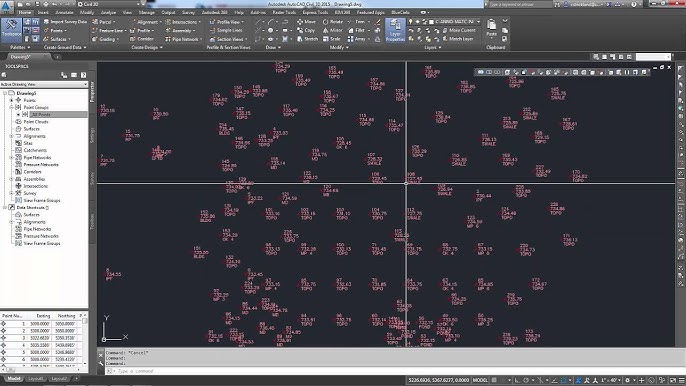Viewport: 686px width, 386px height.
Task: Open the Toolspace palette button
Action: tap(11, 30)
